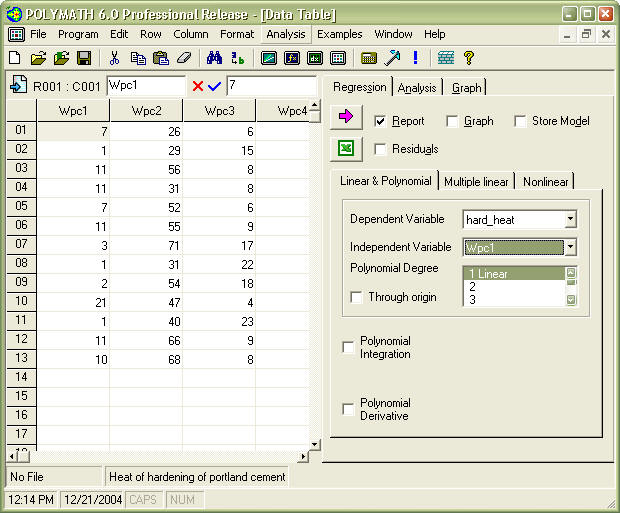Screen dimensions: 620x513
Task: Click the second open folder toolbar icon
Action: pos(61,58)
